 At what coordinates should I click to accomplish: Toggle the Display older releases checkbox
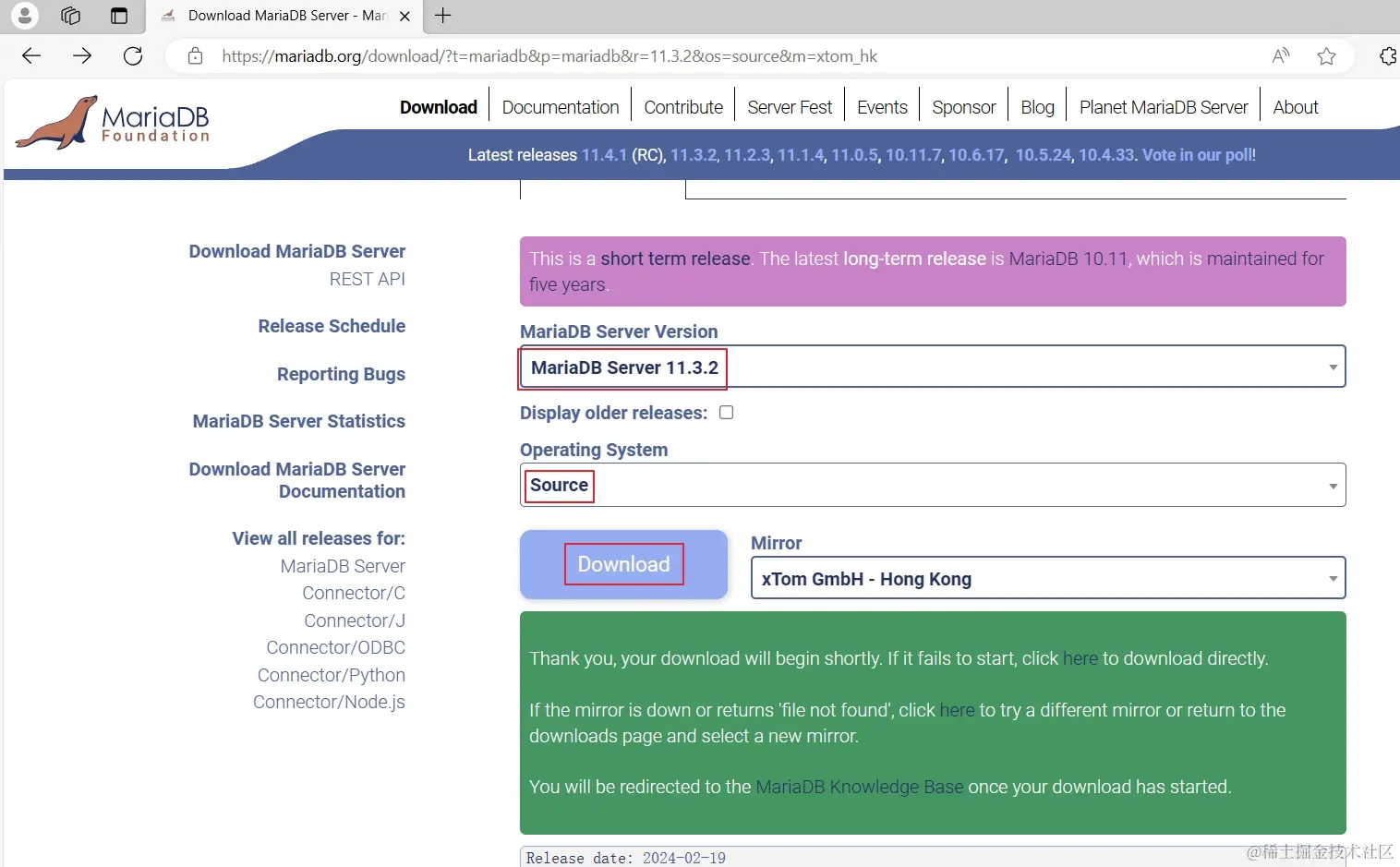point(727,413)
